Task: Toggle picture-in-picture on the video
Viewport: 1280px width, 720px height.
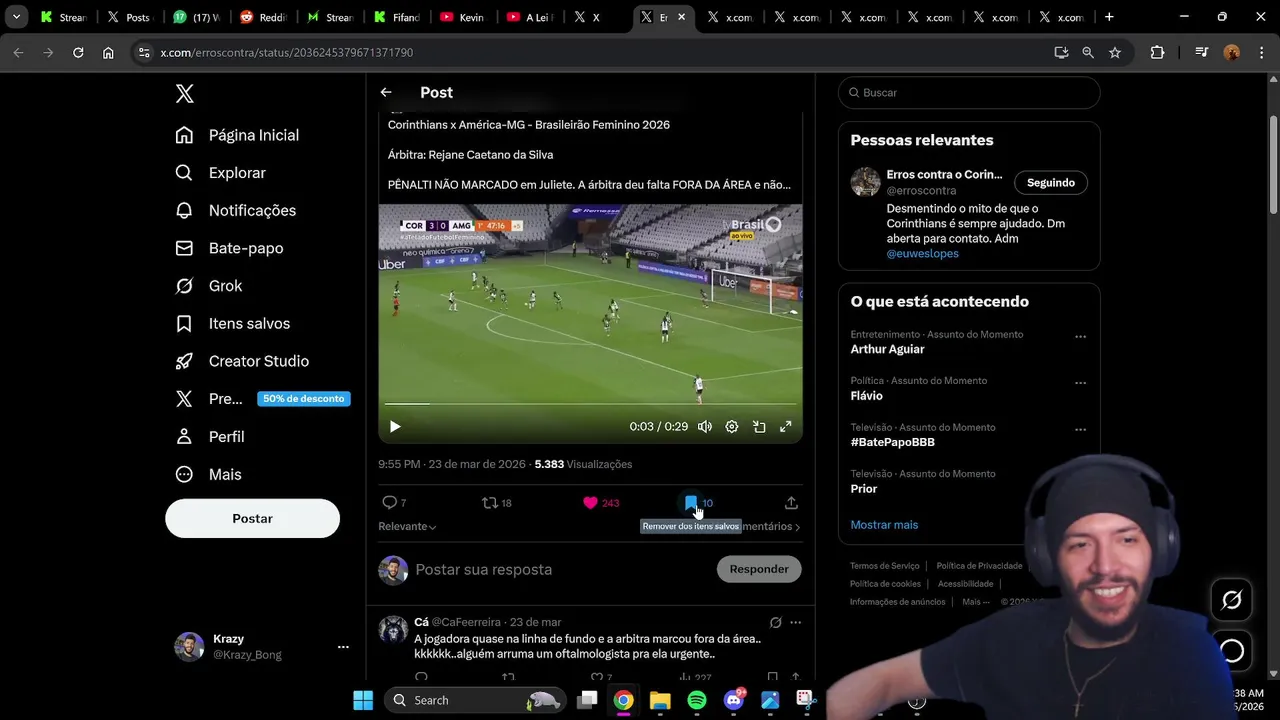Action: (x=759, y=427)
